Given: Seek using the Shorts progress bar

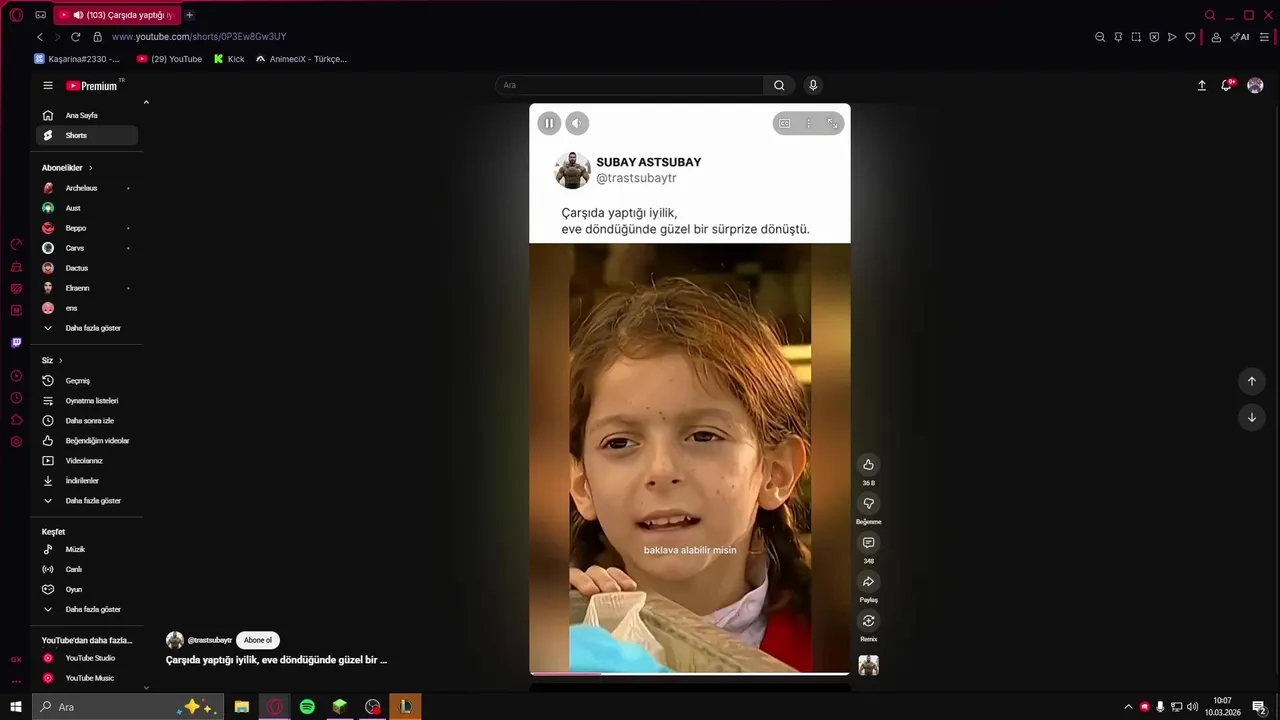Looking at the screenshot, I should pyautogui.click(x=690, y=673).
